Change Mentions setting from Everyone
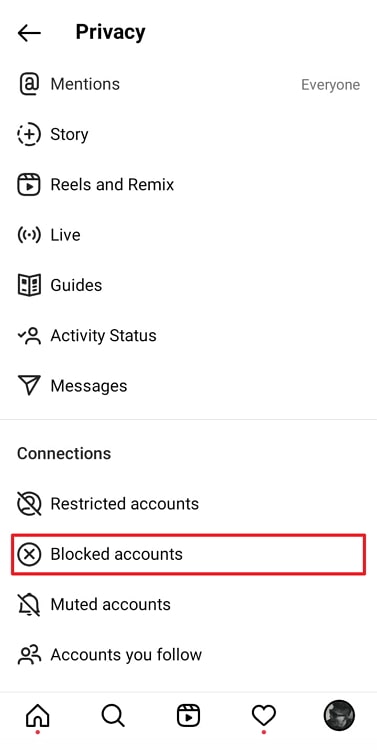Image resolution: width=377 pixels, height=750 pixels. [330, 85]
